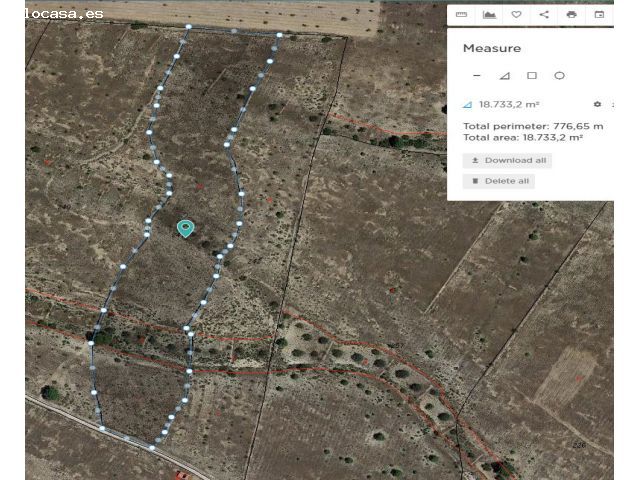Open the ruler measure tool in toolbar
This screenshot has width=640, height=480.
point(461,15)
